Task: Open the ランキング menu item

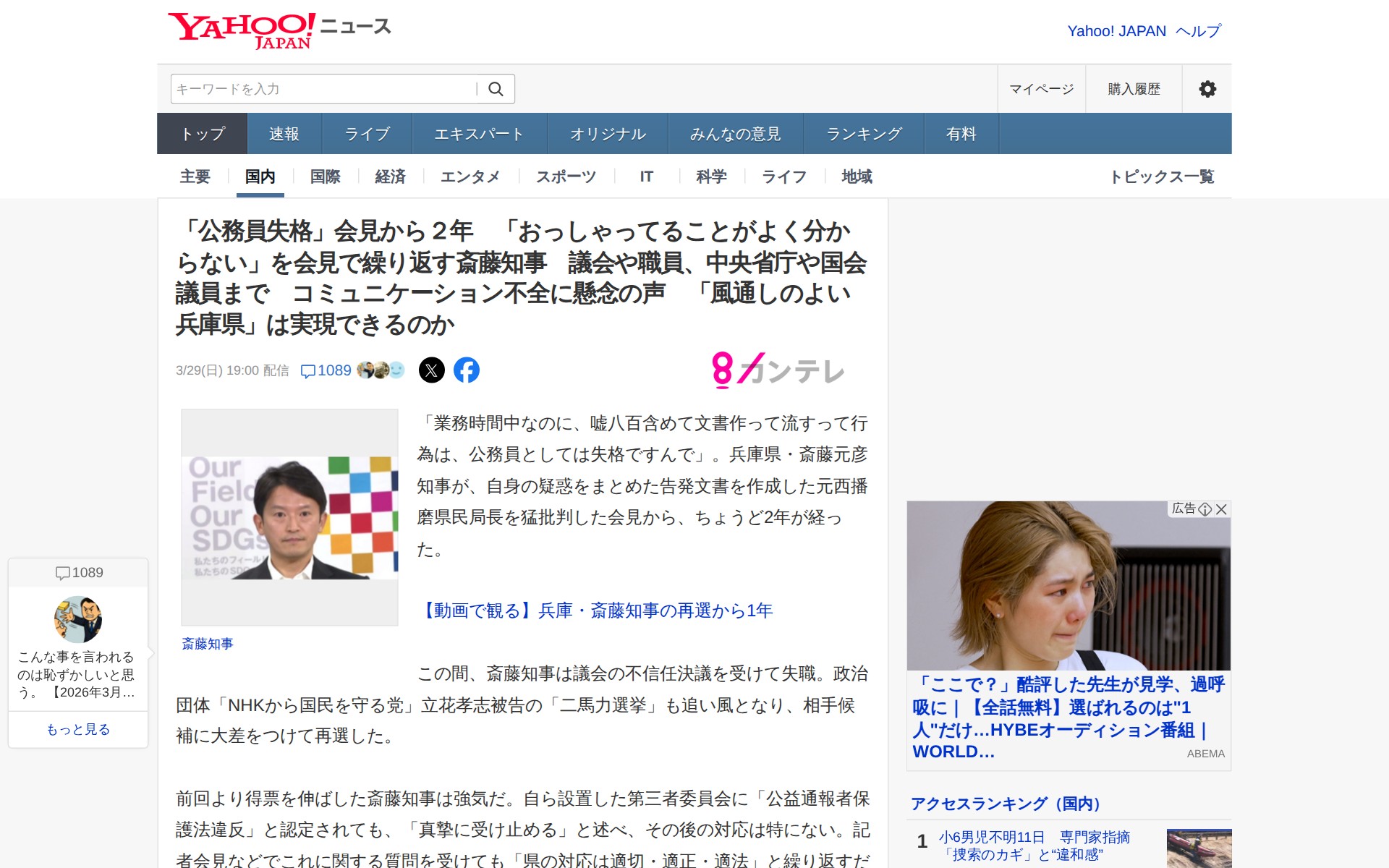Action: pyautogui.click(x=863, y=133)
